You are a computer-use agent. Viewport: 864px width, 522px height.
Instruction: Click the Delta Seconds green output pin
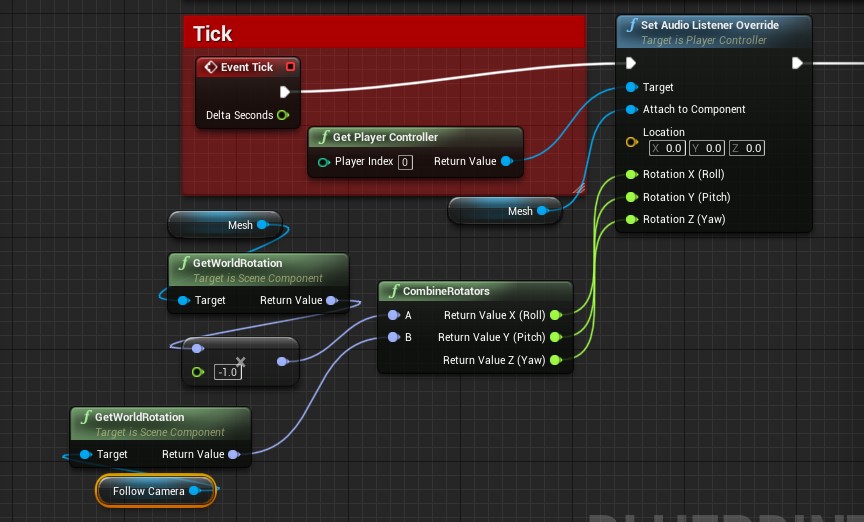[283, 115]
